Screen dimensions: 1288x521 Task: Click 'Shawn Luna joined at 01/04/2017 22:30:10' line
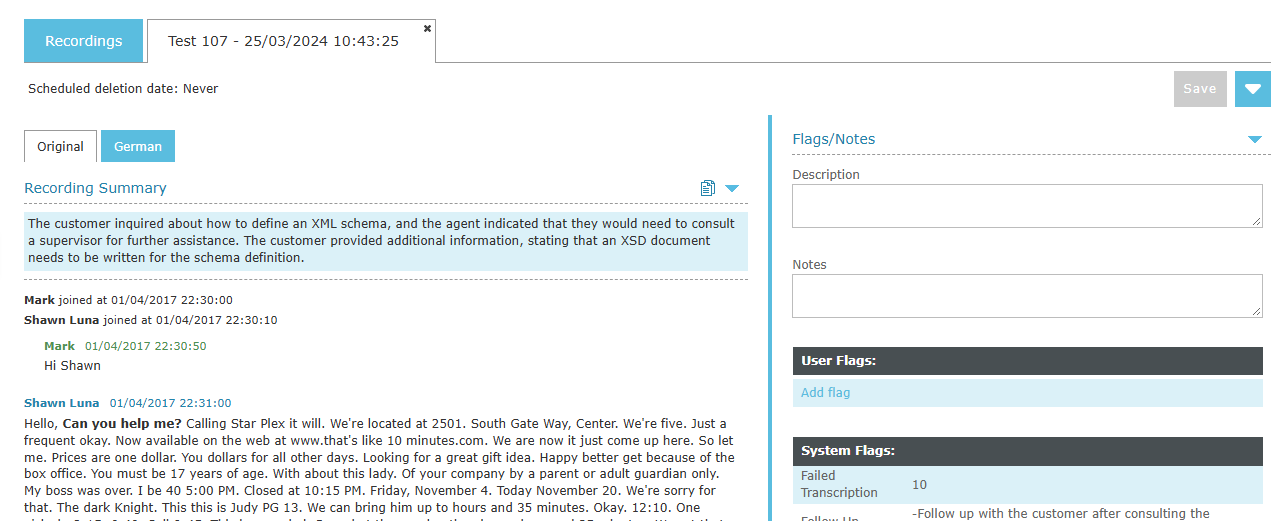(x=151, y=321)
